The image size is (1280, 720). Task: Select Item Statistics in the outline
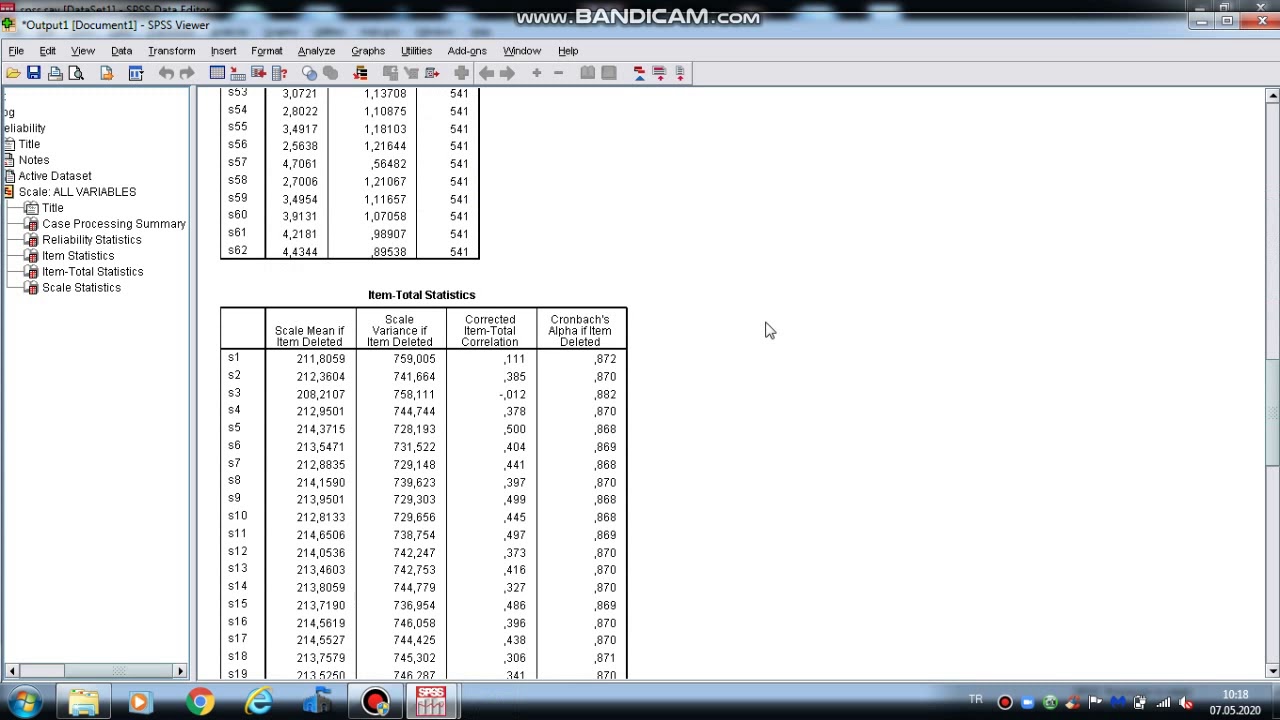tap(78, 256)
